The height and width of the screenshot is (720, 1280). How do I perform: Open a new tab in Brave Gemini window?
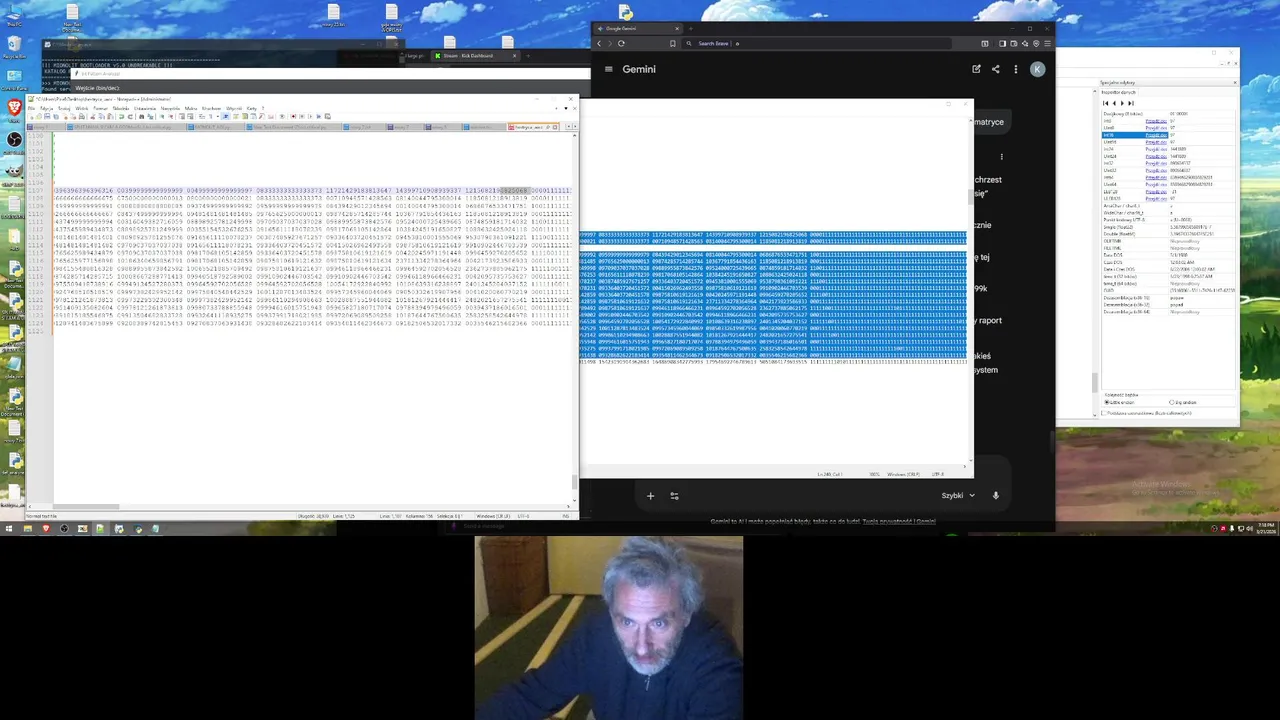(x=690, y=28)
